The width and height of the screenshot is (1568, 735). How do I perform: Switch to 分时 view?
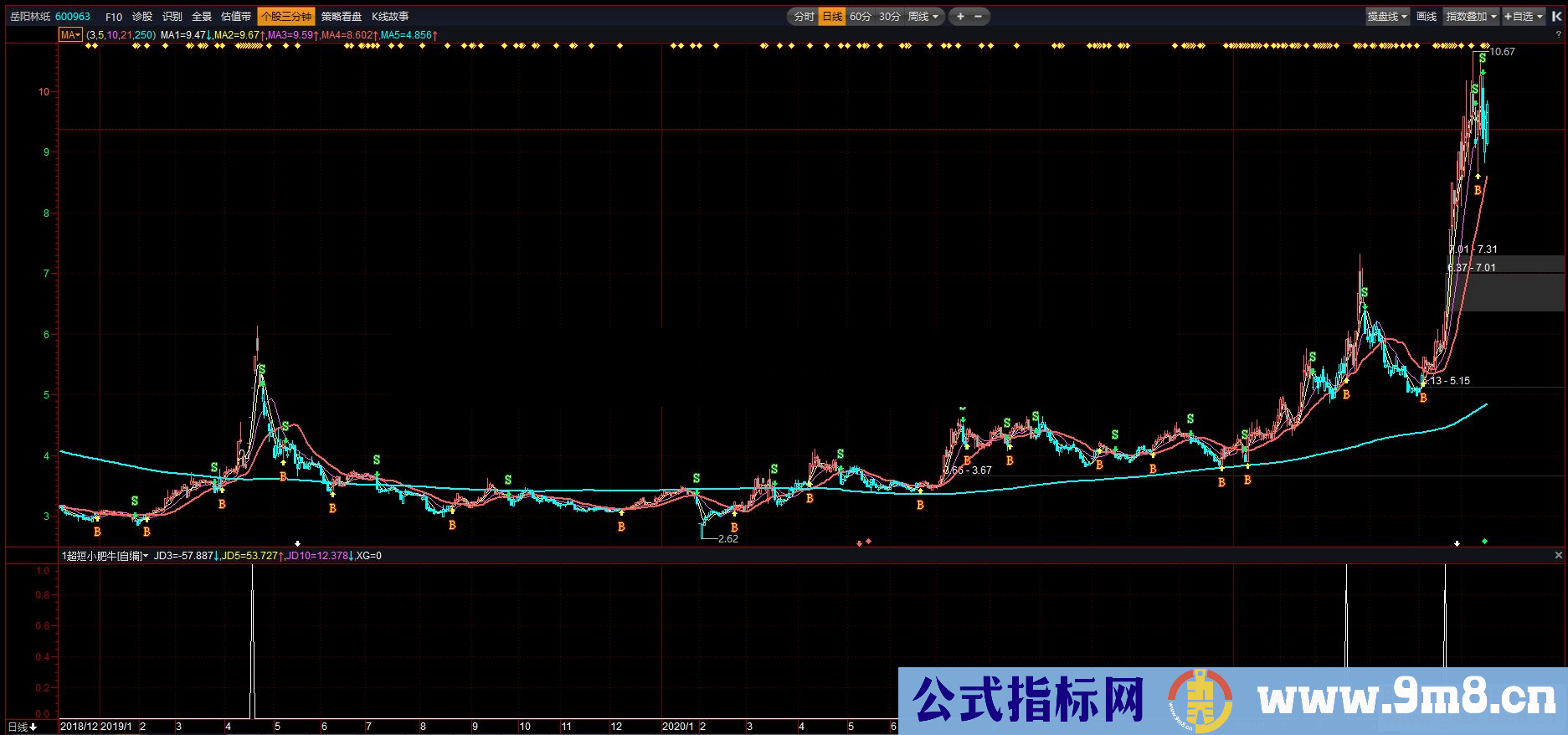tap(804, 16)
